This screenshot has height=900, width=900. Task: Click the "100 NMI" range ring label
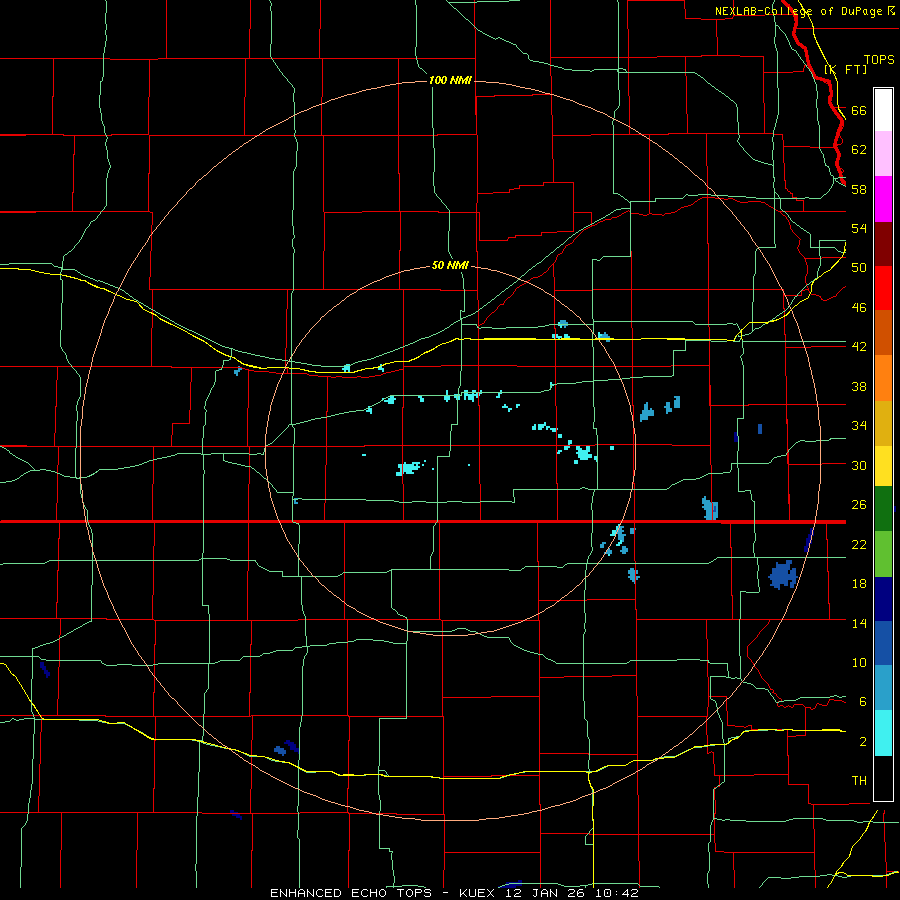tap(450, 80)
